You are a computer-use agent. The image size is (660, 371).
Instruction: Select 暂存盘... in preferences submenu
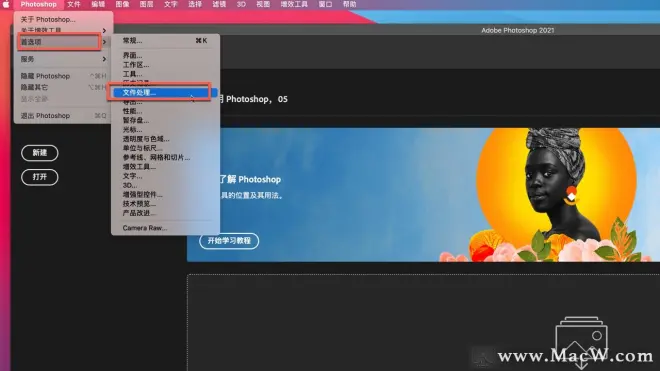pyautogui.click(x=165, y=120)
